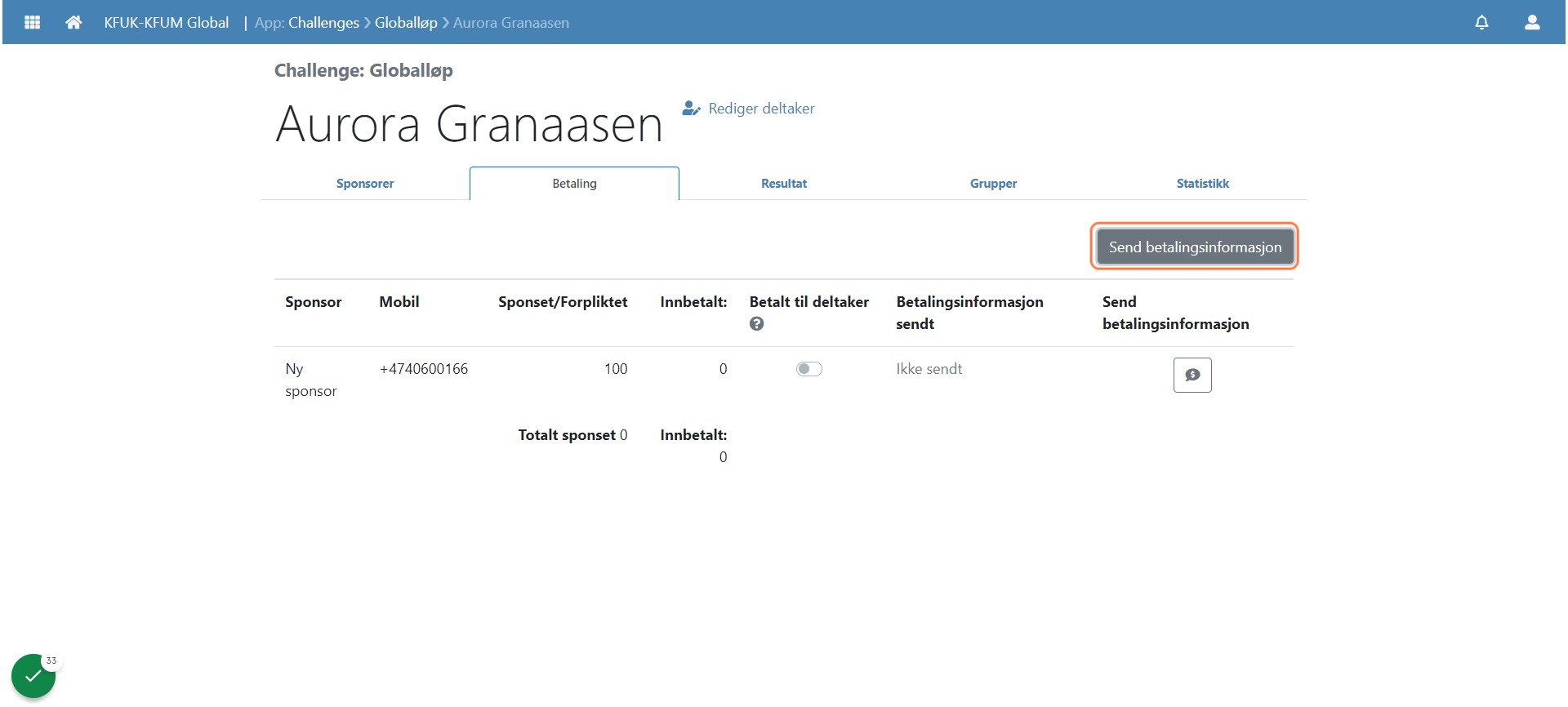Switch to the Grupper tab
The width and height of the screenshot is (1568, 707).
pyautogui.click(x=993, y=184)
